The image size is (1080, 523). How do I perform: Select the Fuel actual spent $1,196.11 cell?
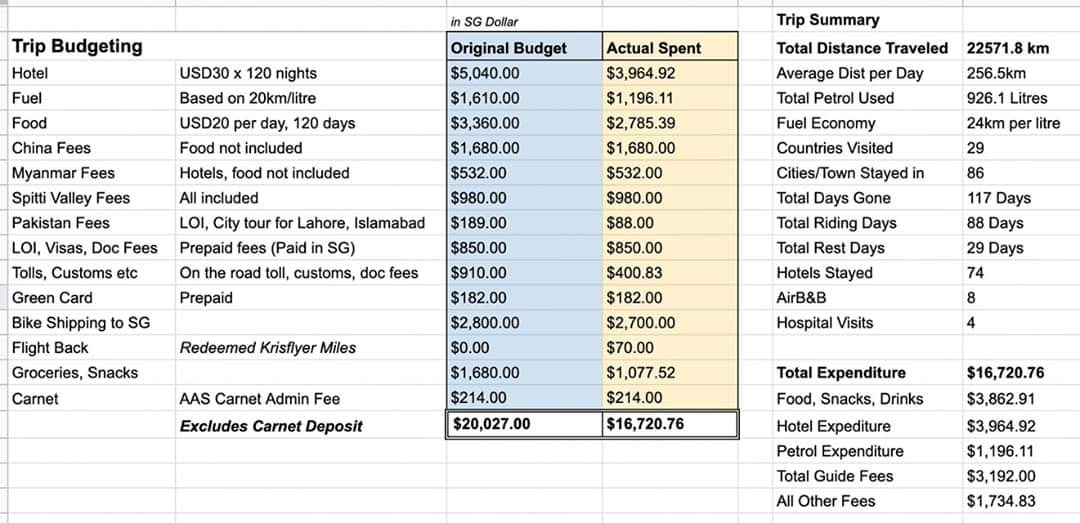click(x=669, y=98)
